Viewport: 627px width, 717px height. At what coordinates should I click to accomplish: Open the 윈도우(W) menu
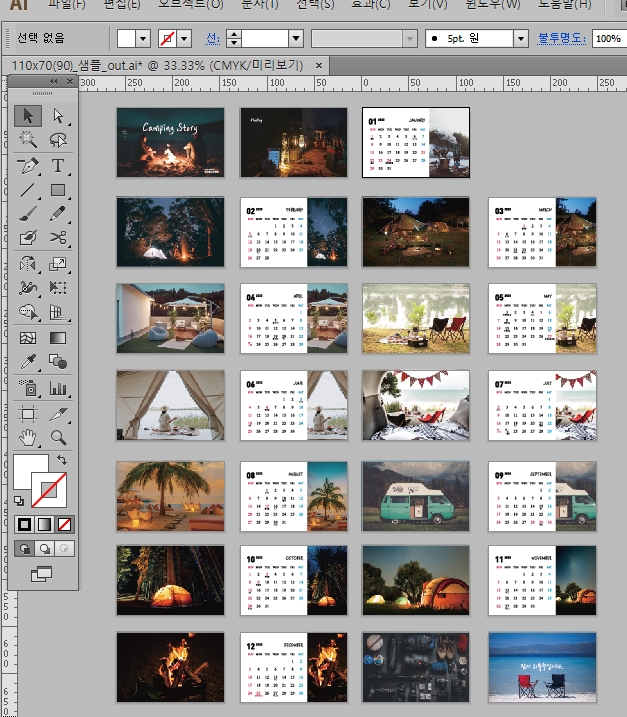point(493,5)
